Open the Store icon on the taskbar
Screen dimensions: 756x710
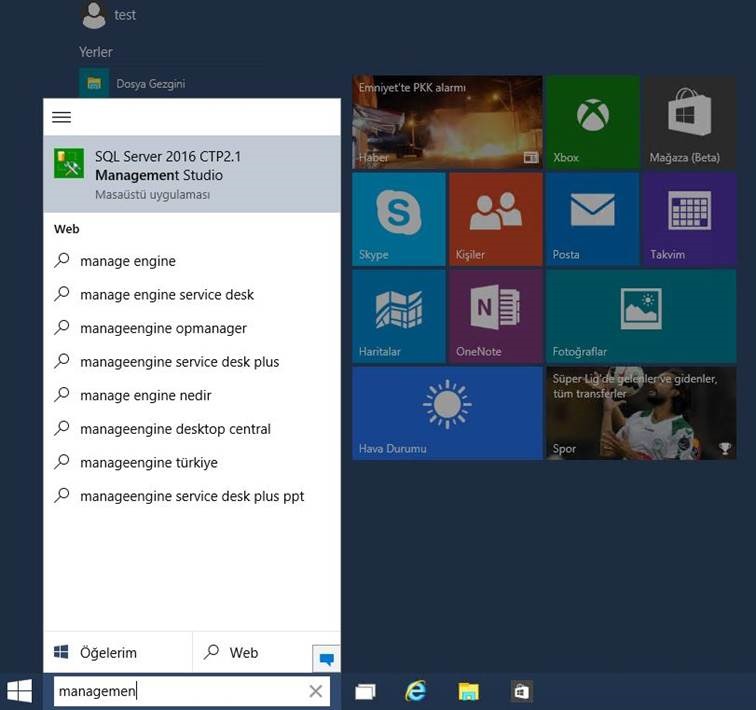[522, 691]
